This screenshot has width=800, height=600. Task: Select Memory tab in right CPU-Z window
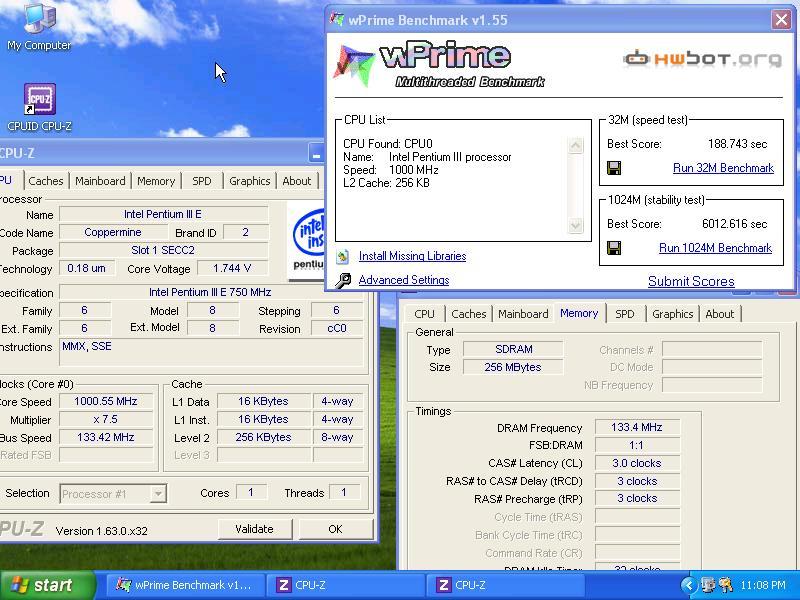pos(579,313)
